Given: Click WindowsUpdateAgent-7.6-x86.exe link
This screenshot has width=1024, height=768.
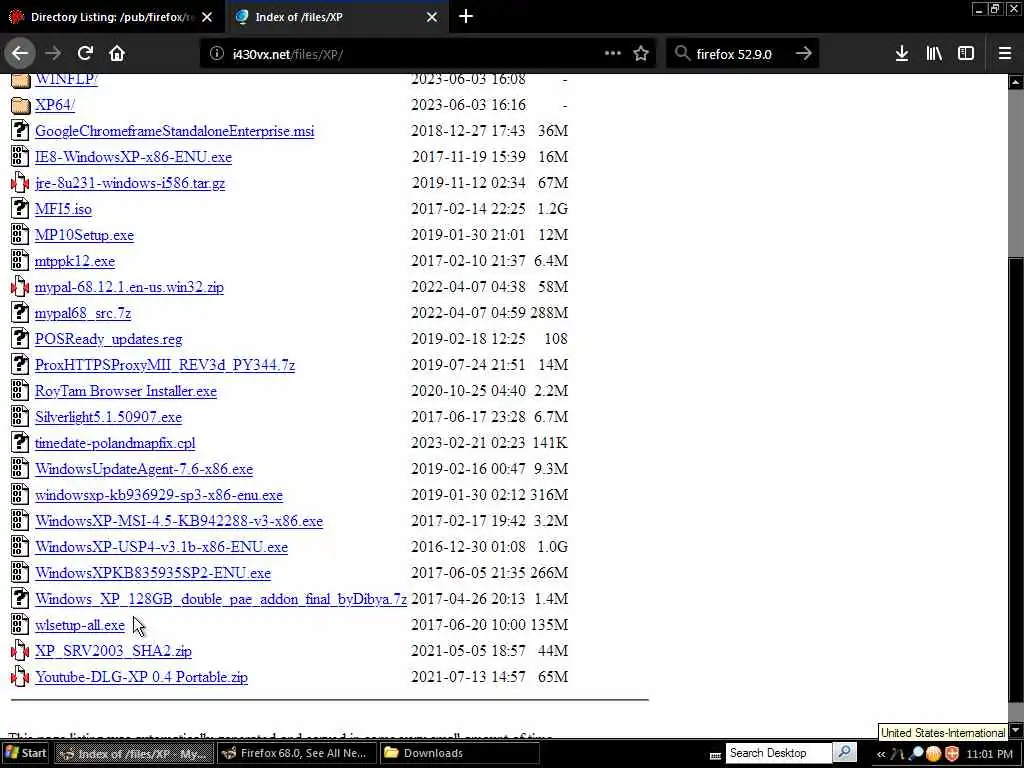Looking at the screenshot, I should tap(144, 469).
